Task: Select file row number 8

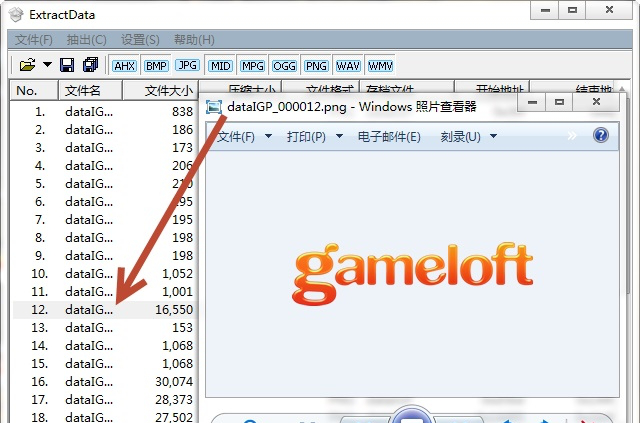Action: 104,237
